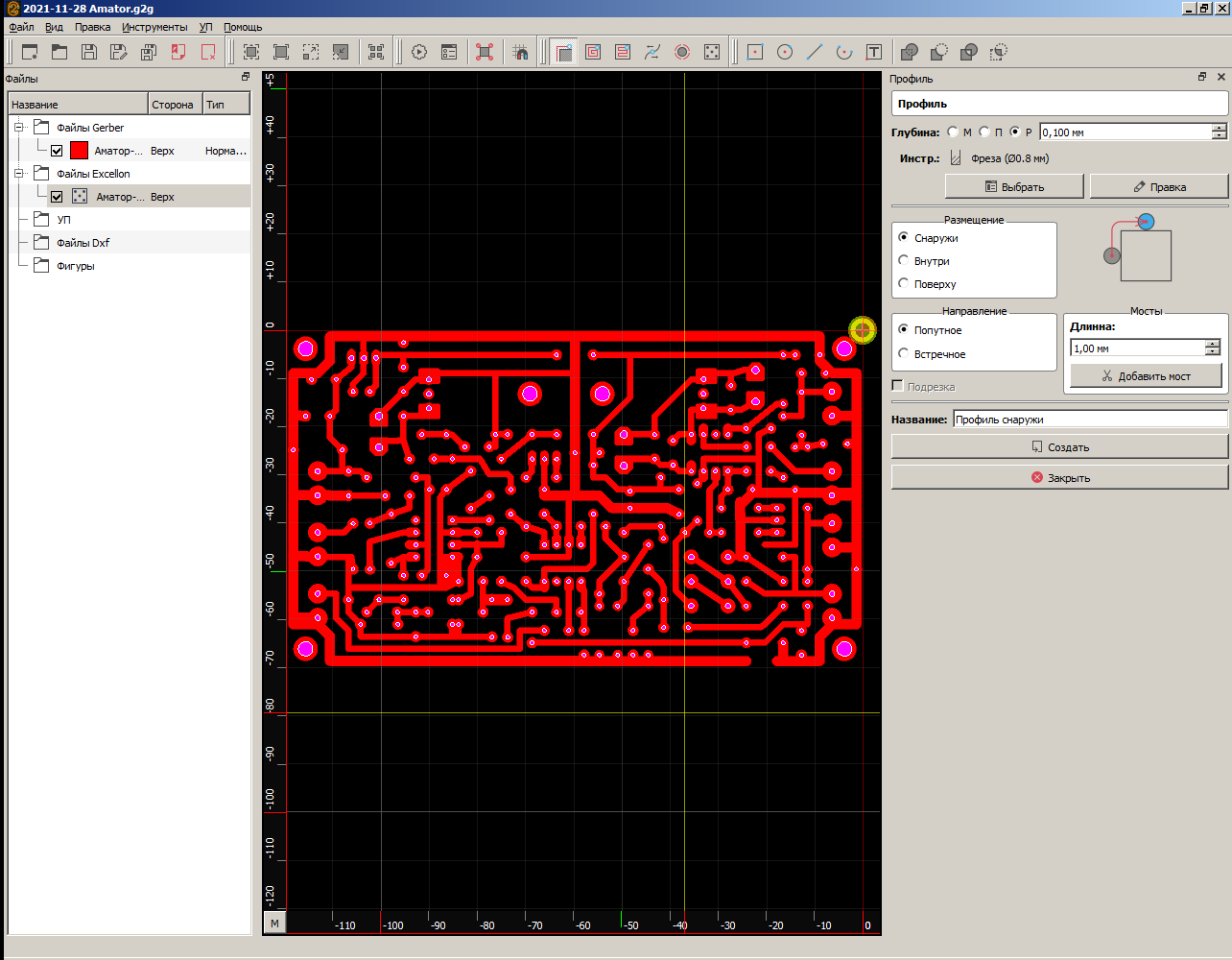1232x960 pixels.
Task: Choose the 'Встречное' direction option
Action: coord(904,353)
